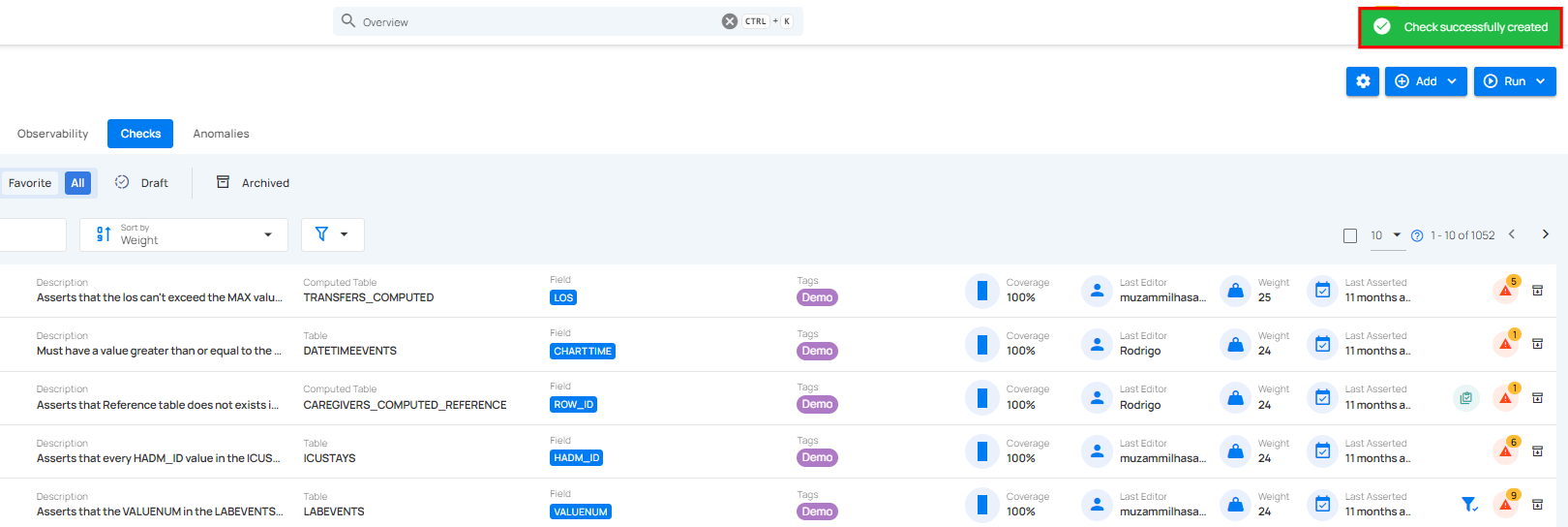
Task: Click the coverage icon on TRANSFERS_COMPUTED row
Action: coord(981,291)
